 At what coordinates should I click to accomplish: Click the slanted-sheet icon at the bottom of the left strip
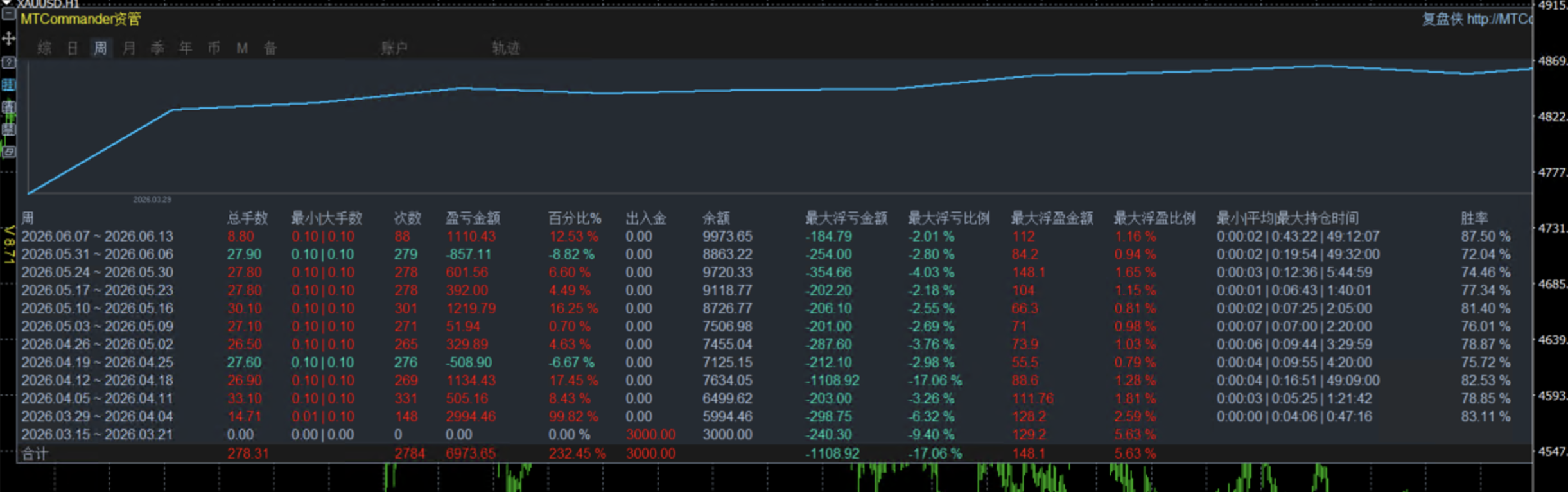pos(9,152)
